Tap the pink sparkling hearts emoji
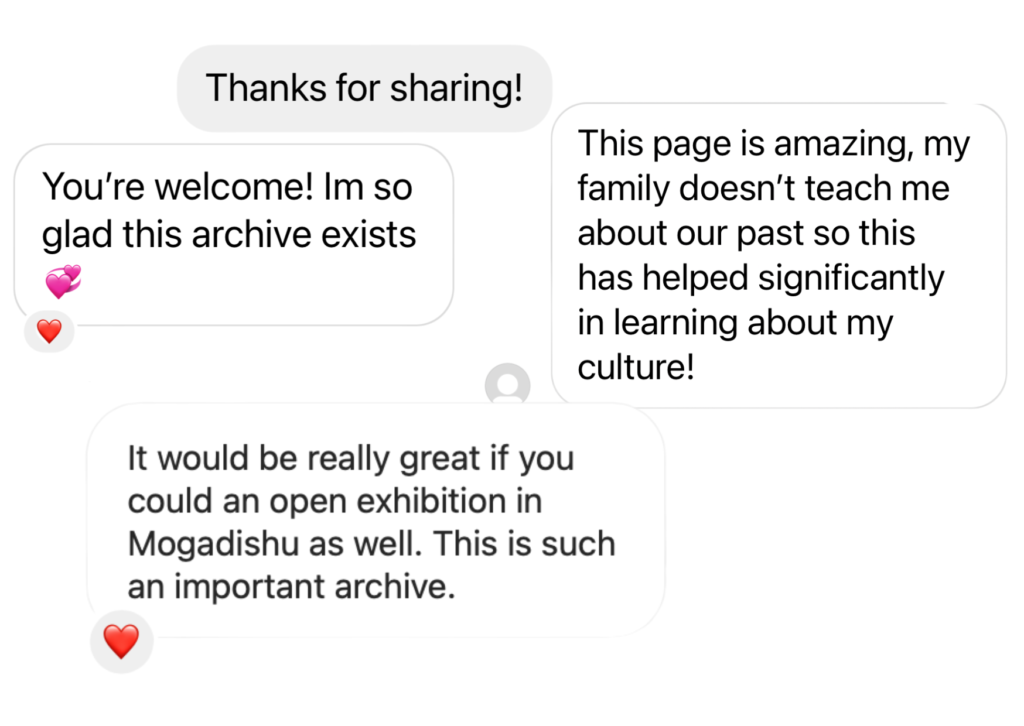The image size is (1024, 726). (x=63, y=282)
